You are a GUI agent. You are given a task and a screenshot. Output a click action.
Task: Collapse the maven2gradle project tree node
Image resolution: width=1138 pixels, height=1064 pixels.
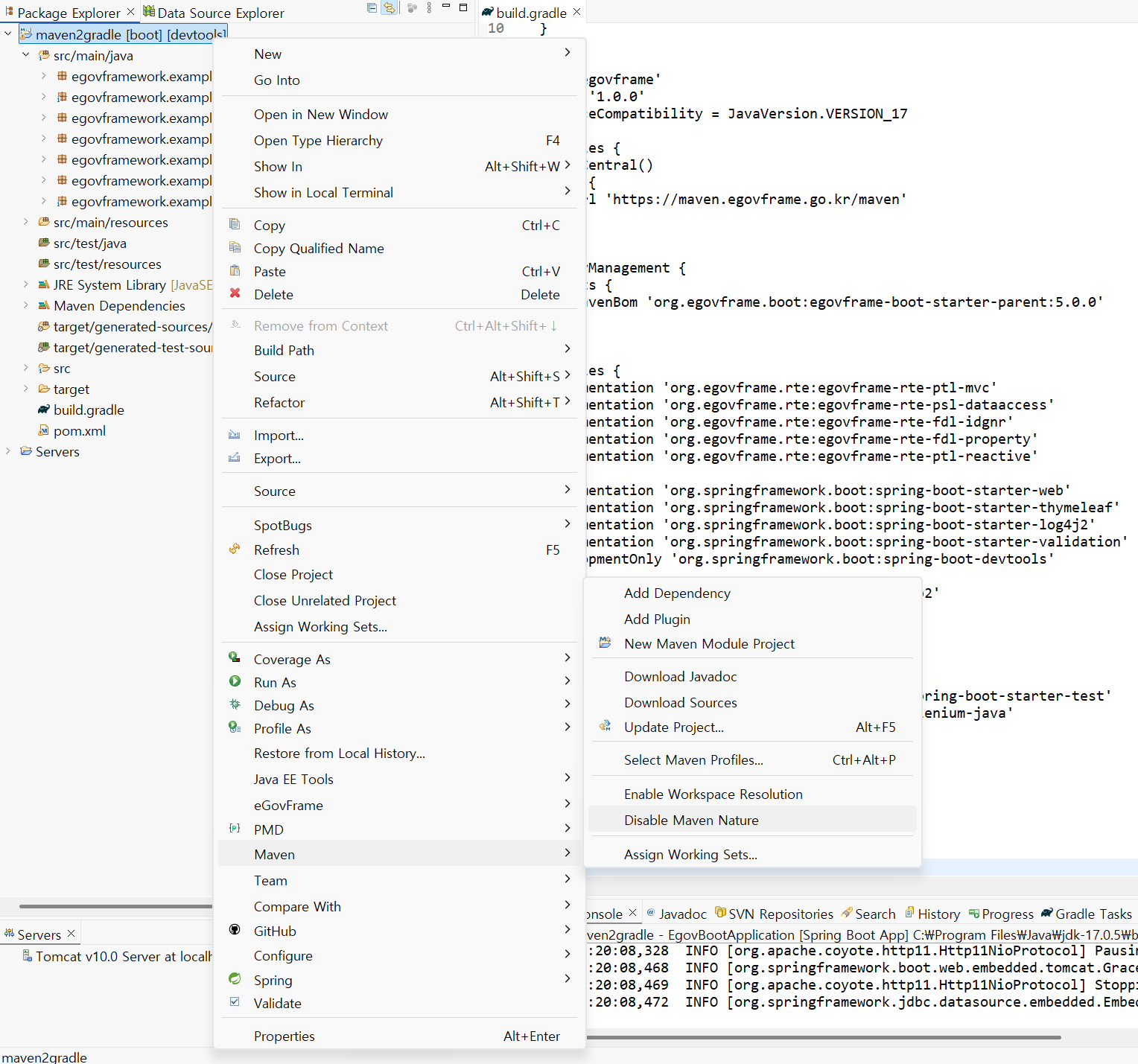[8, 34]
